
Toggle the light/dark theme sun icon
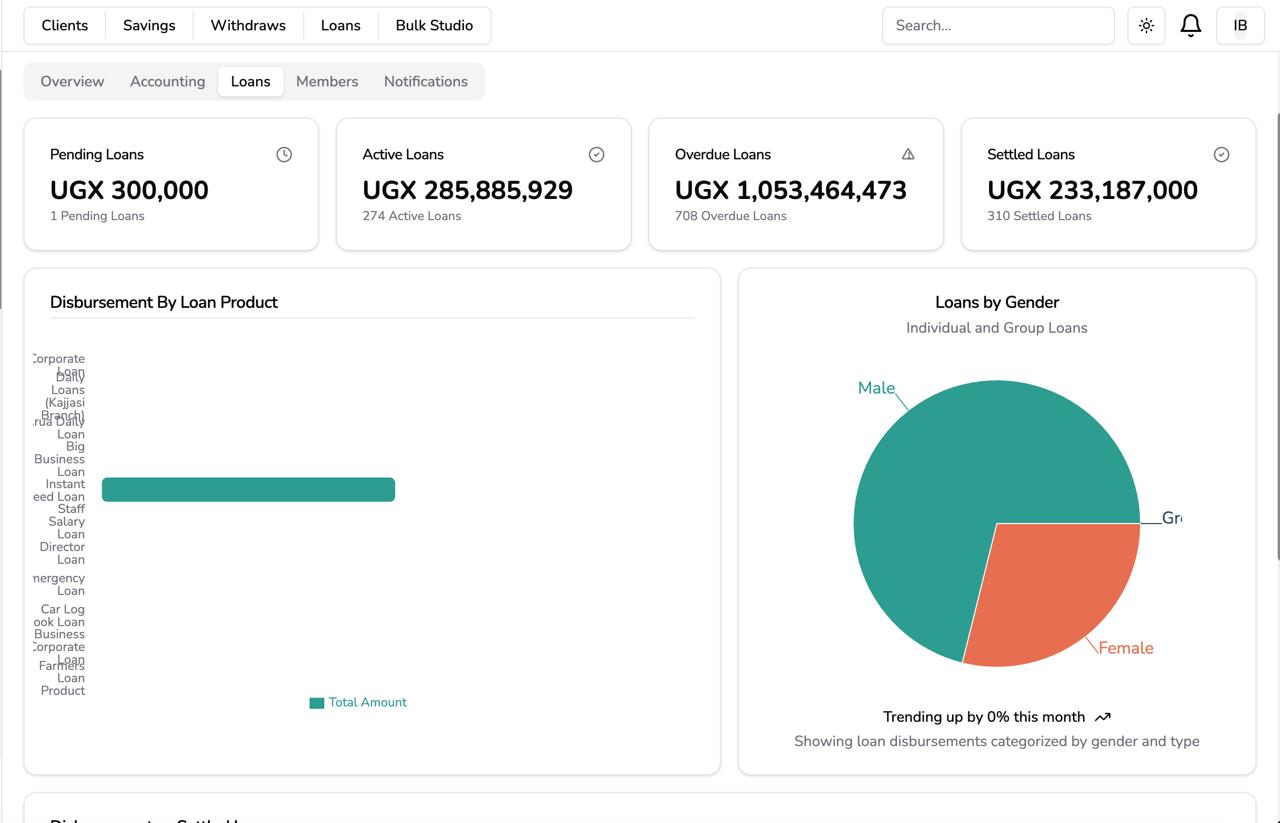tap(1146, 26)
